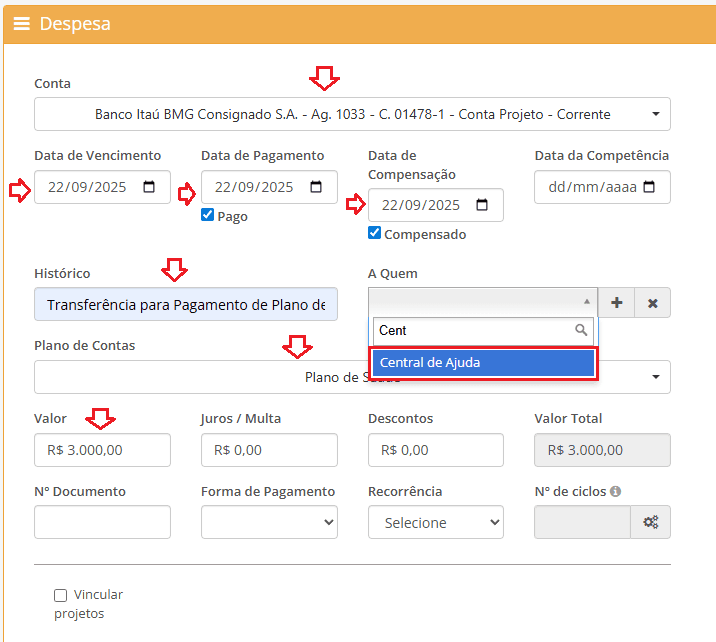Click the Histórico text field
Screen dimensions: 716x642
(185, 304)
